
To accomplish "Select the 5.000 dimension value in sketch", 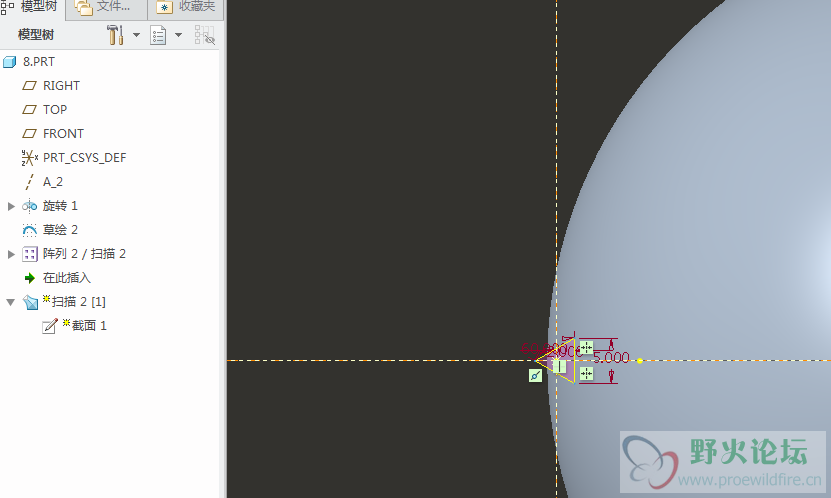I will [x=611, y=358].
